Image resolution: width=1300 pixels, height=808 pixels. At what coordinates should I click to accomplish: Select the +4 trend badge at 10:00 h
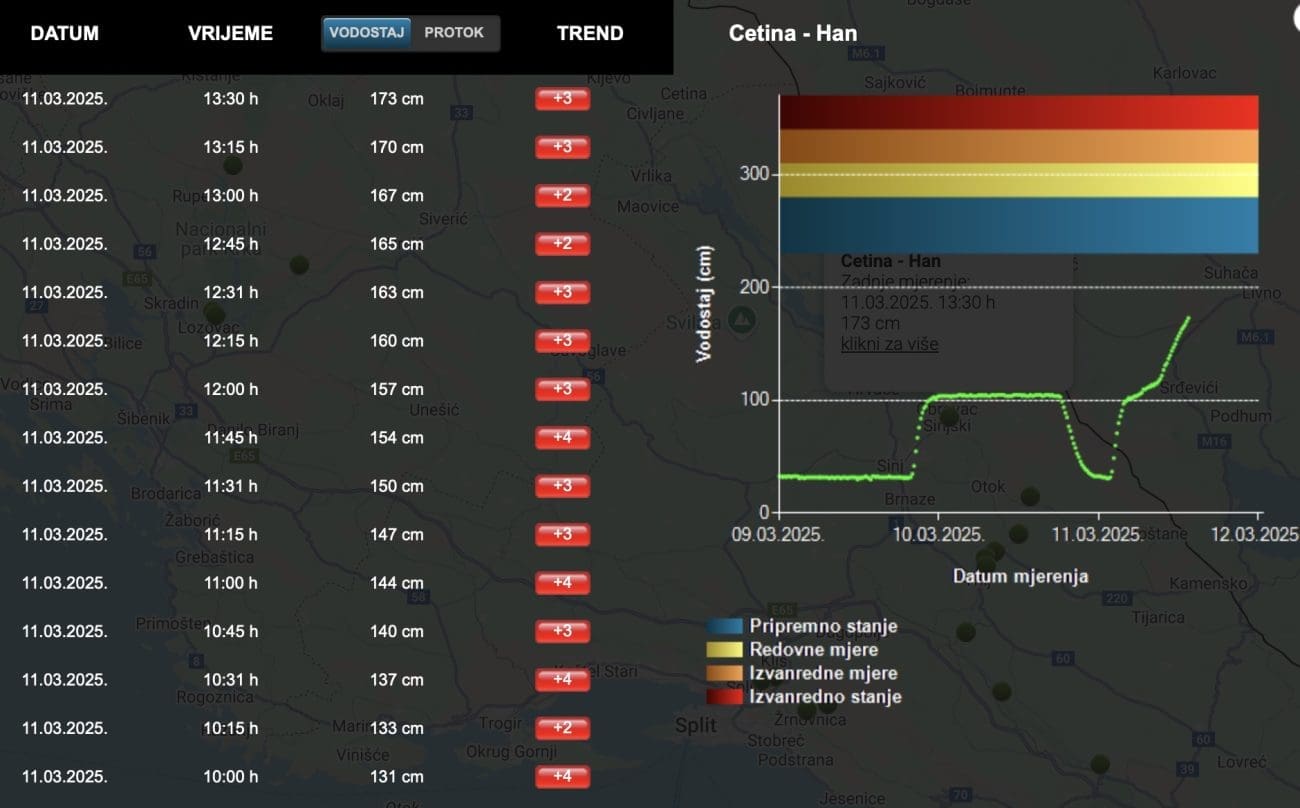562,777
